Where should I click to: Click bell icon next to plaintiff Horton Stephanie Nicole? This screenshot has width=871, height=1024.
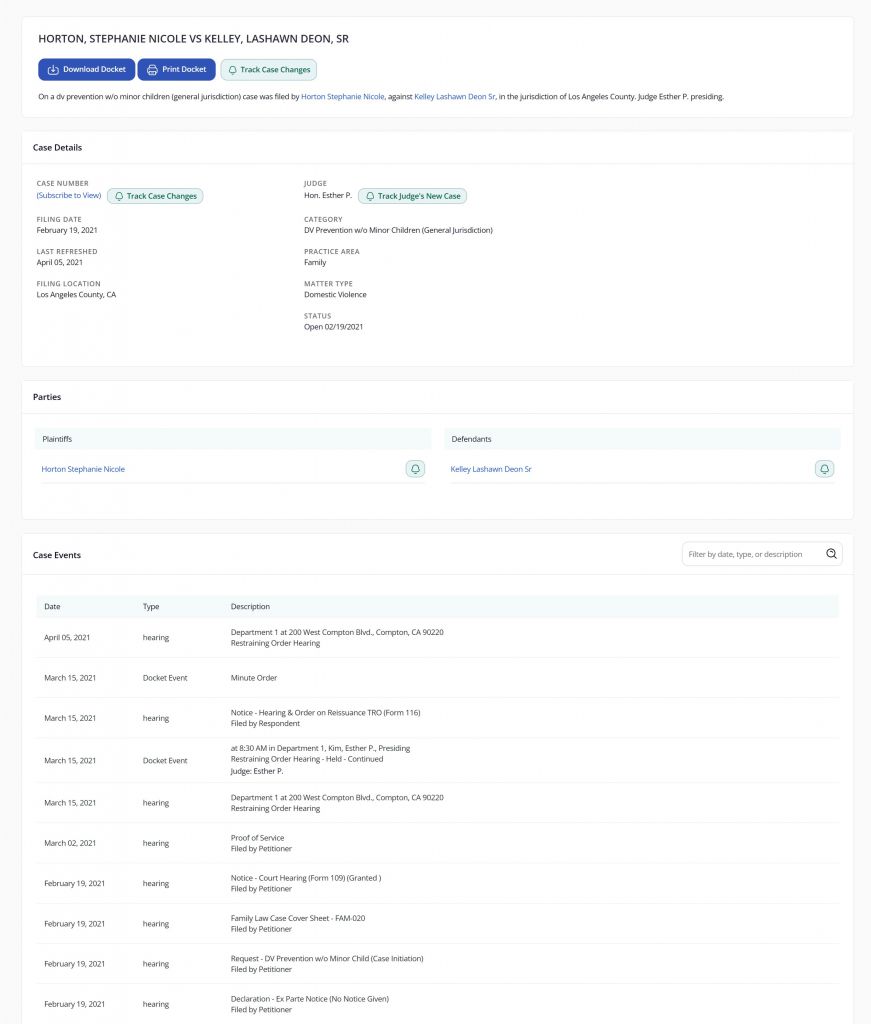(x=415, y=469)
